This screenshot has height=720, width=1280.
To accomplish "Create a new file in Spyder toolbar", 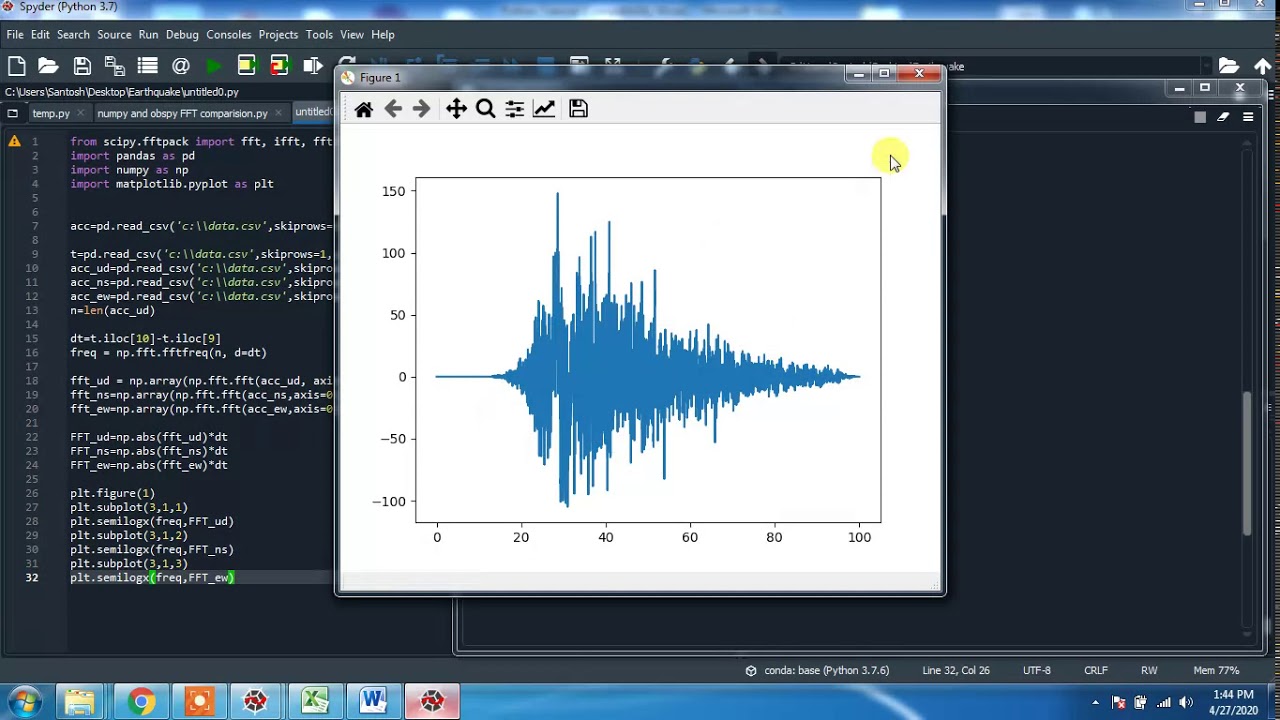I will [x=16, y=66].
